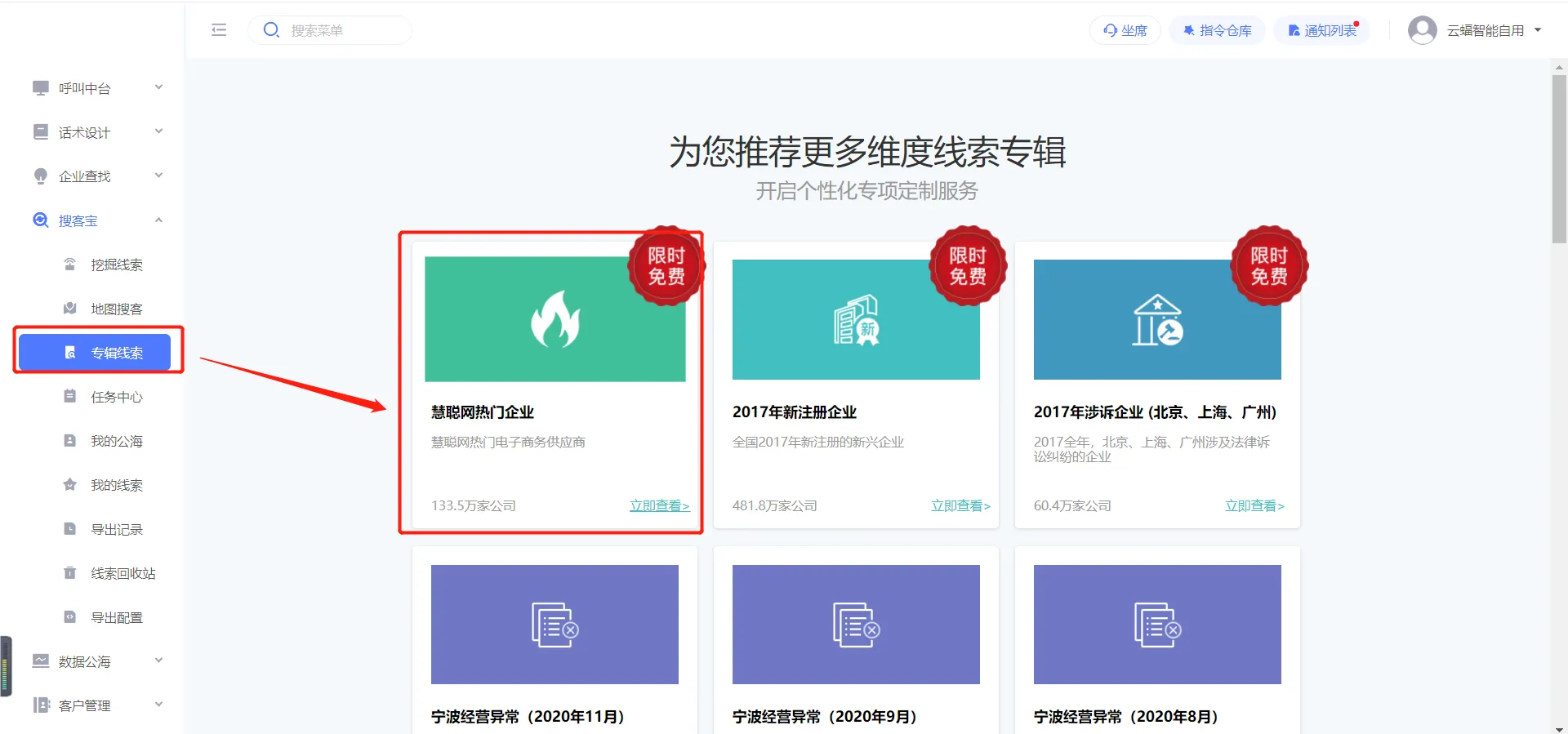Click the 慧聪网热门企业 card title
Image resolution: width=1568 pixels, height=734 pixels.
(483, 412)
